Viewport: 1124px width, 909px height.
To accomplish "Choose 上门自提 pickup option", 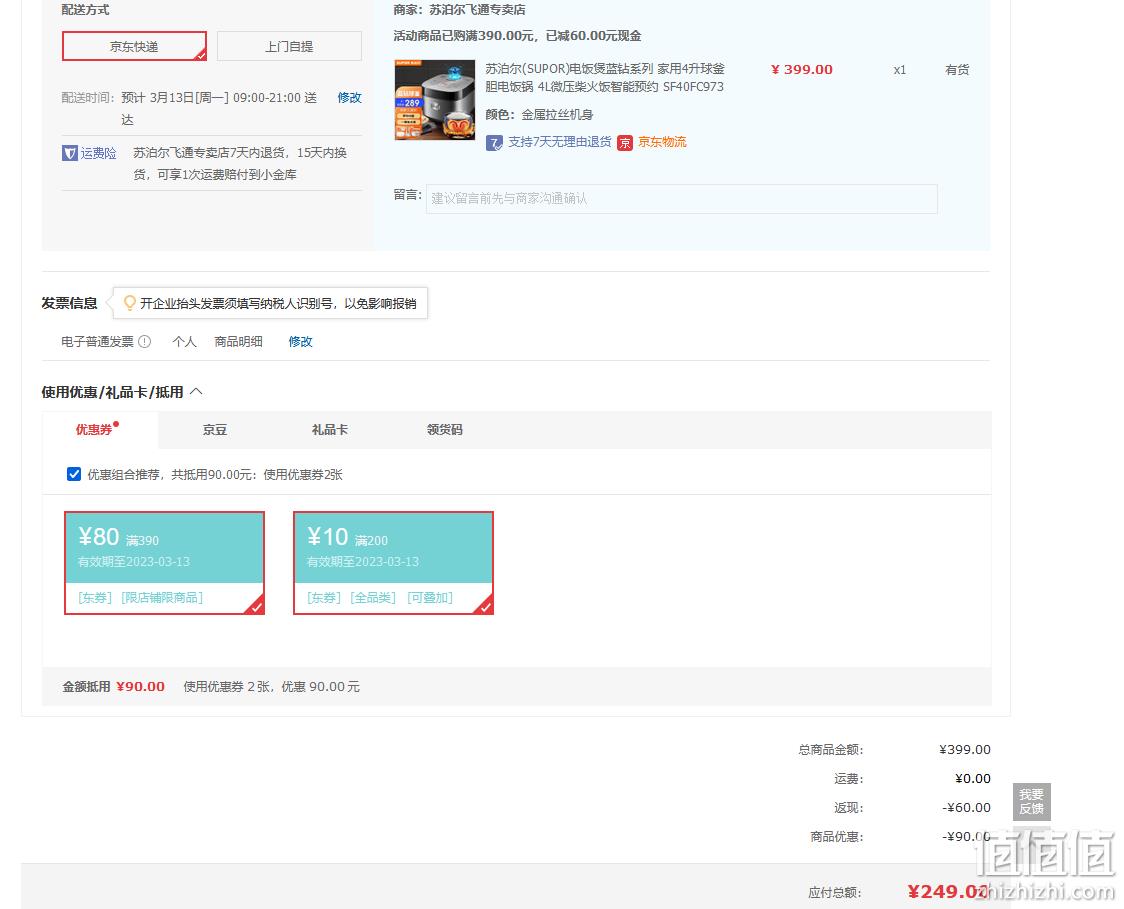I will (289, 47).
